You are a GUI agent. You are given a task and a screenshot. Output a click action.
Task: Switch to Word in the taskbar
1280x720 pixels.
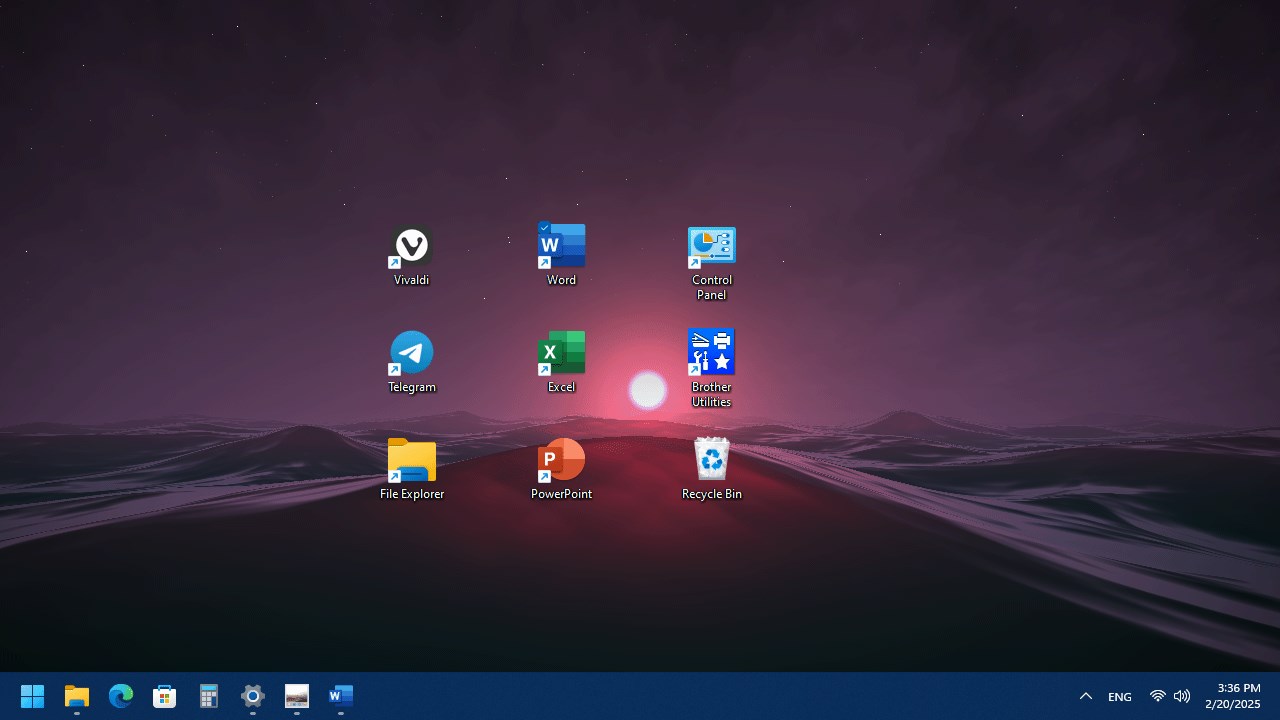[341, 696]
